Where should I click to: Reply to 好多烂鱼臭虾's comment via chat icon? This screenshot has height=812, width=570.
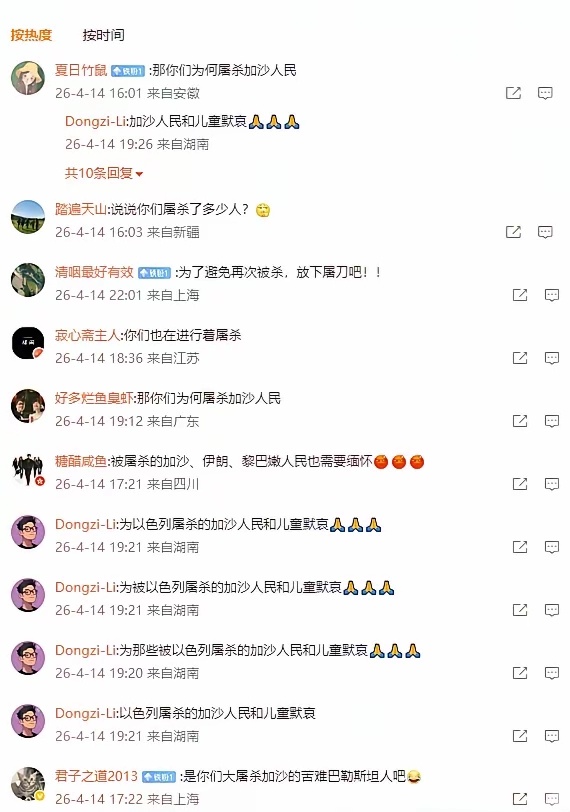pyautogui.click(x=552, y=421)
